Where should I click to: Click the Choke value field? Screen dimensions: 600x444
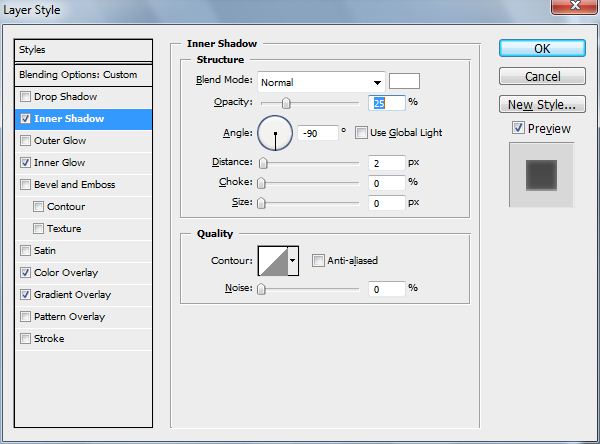pyautogui.click(x=386, y=183)
